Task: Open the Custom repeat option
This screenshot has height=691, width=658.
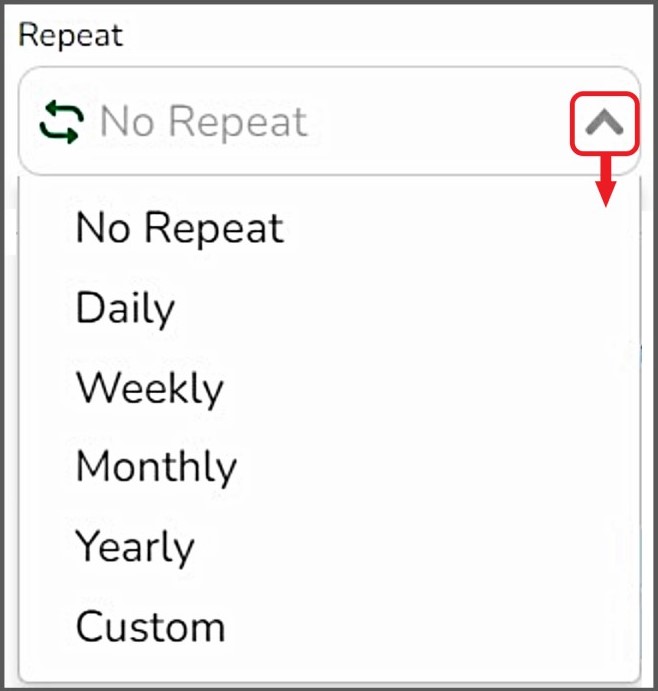Action: (151, 627)
